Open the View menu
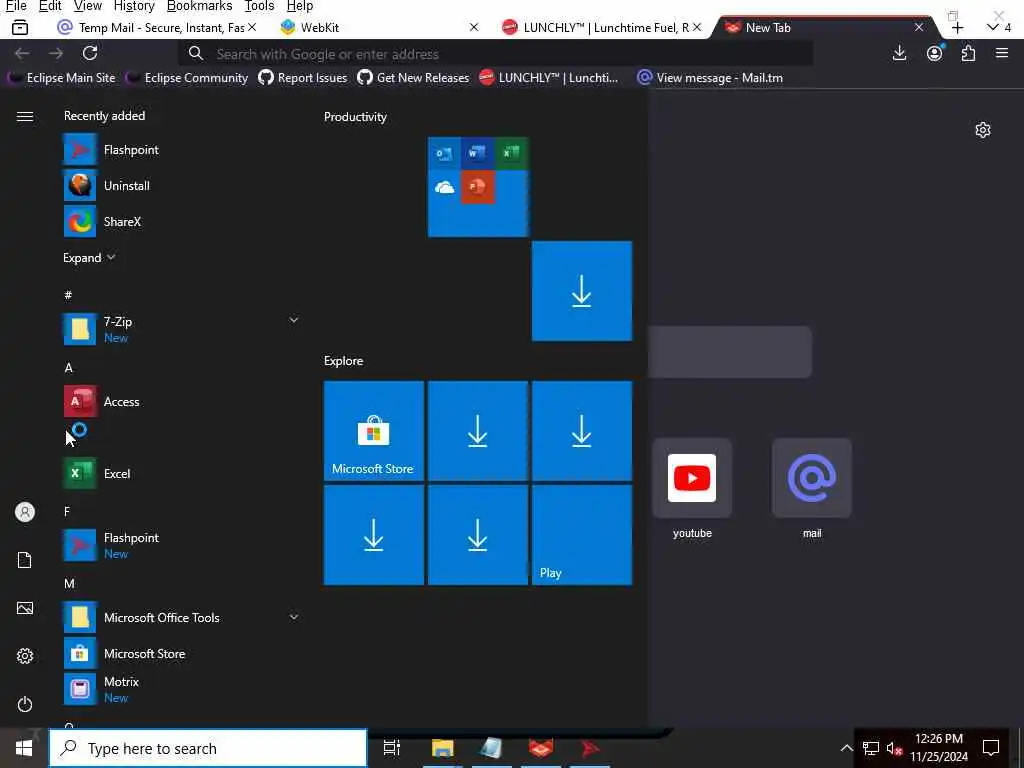This screenshot has height=768, width=1024. coord(88,6)
